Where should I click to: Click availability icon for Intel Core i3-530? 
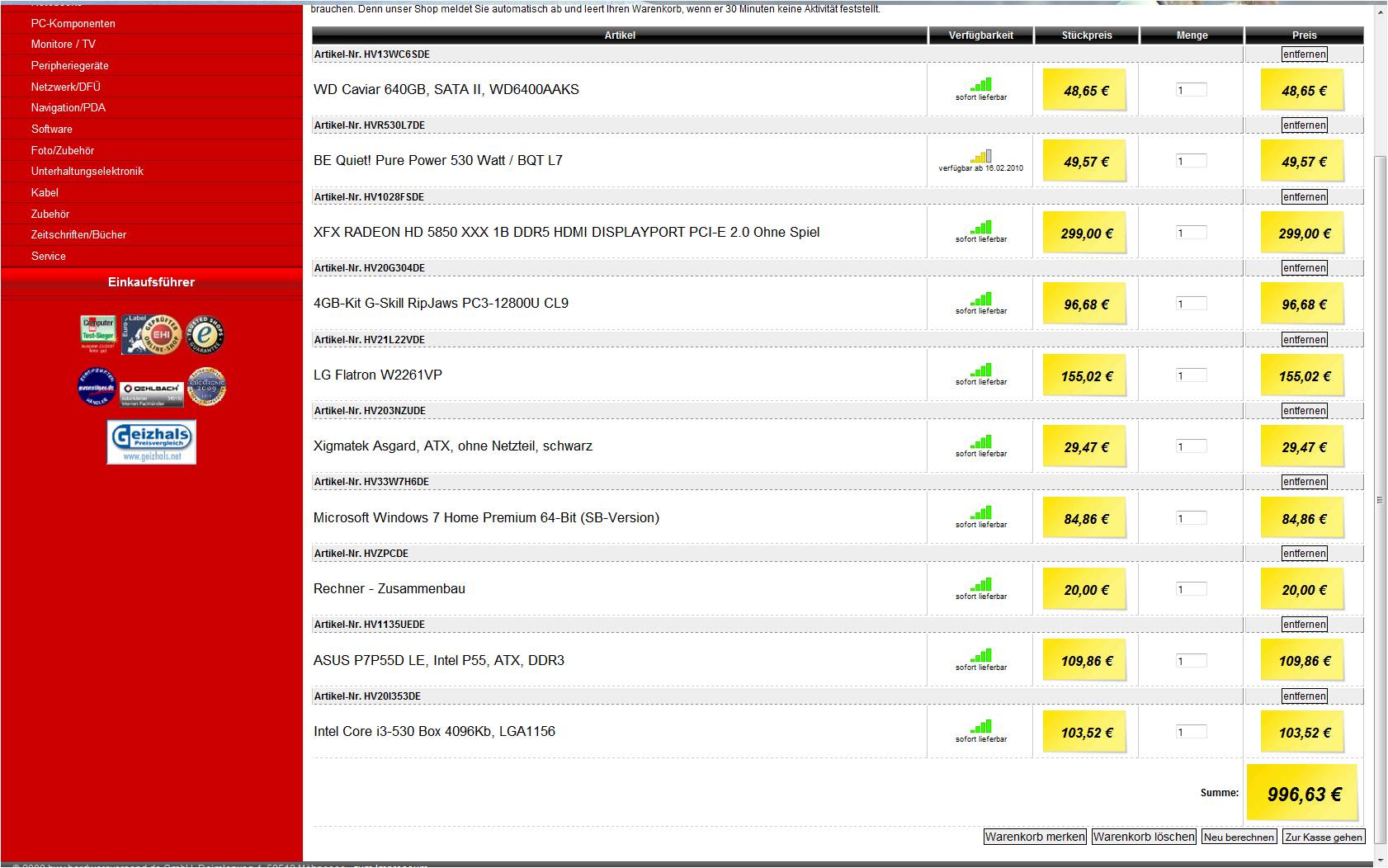click(981, 726)
